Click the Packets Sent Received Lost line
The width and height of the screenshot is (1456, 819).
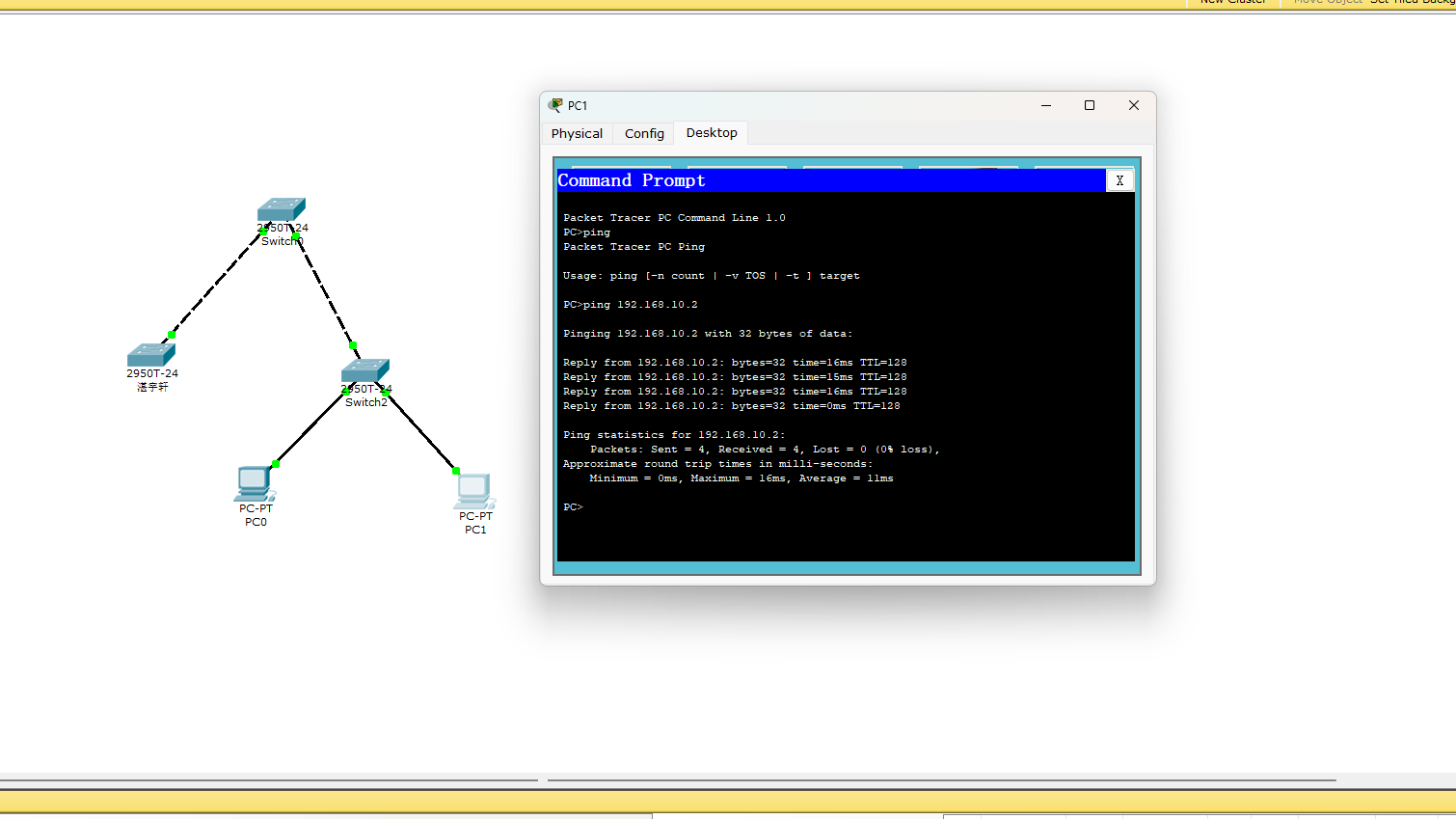coord(765,450)
